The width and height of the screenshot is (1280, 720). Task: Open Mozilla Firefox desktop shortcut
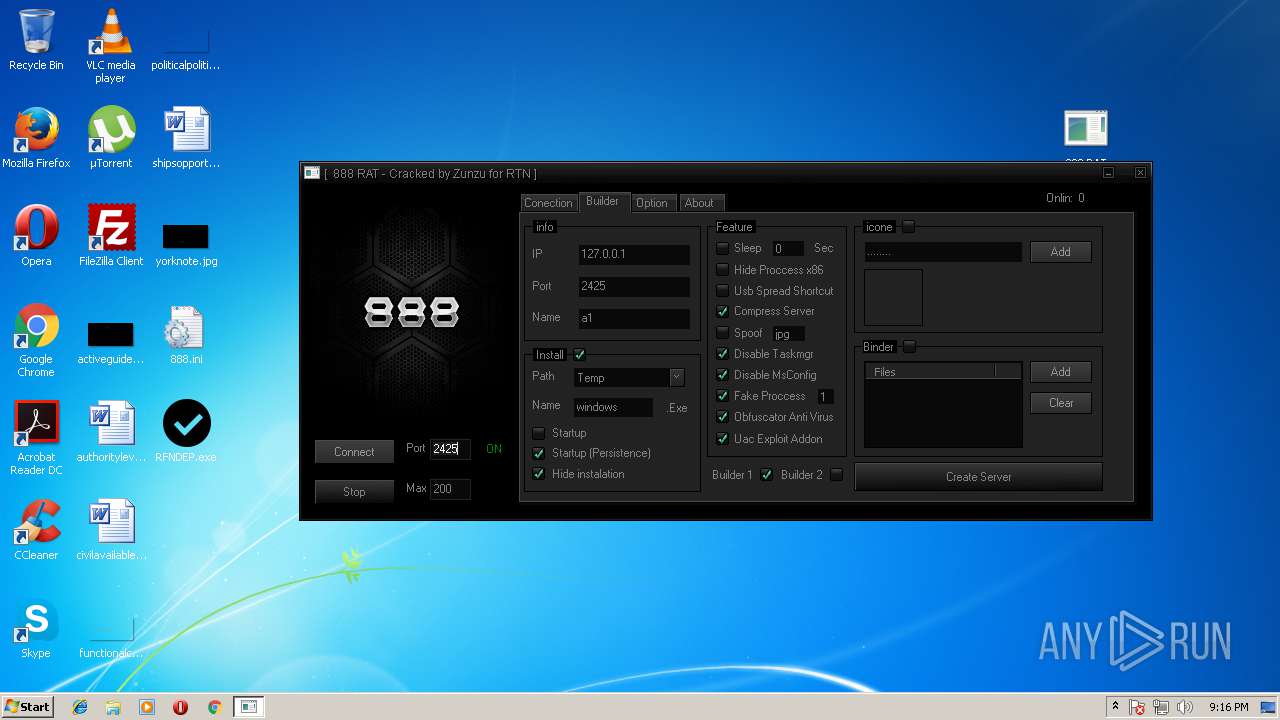(x=36, y=138)
